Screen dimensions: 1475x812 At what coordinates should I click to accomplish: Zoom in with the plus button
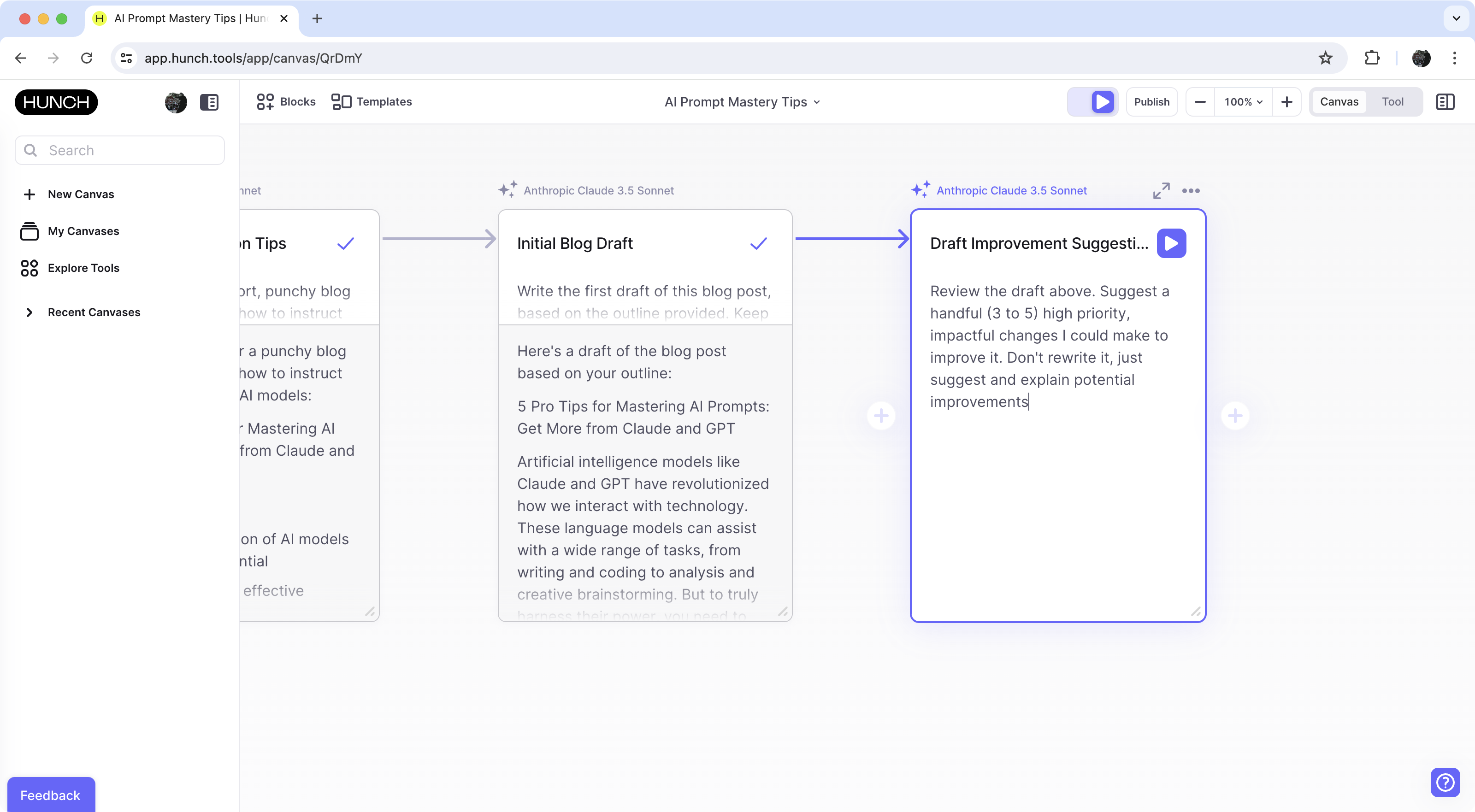tap(1286, 101)
